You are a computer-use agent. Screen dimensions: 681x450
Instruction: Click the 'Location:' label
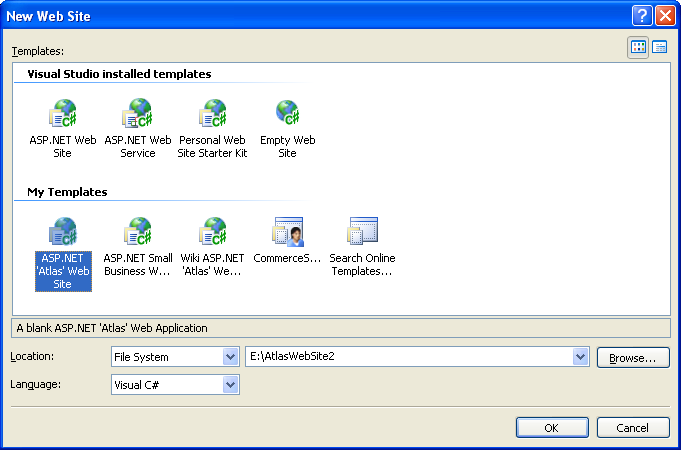point(32,356)
